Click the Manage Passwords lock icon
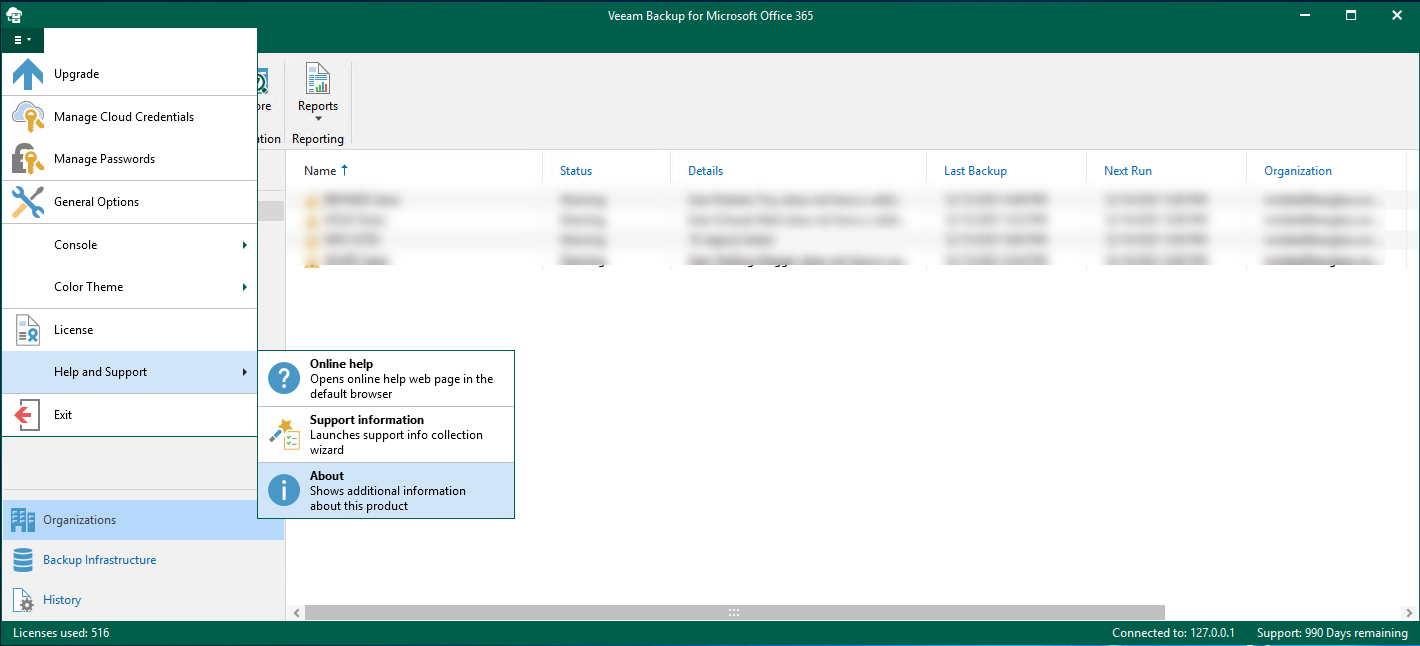This screenshot has height=646, width=1420. [x=27, y=159]
